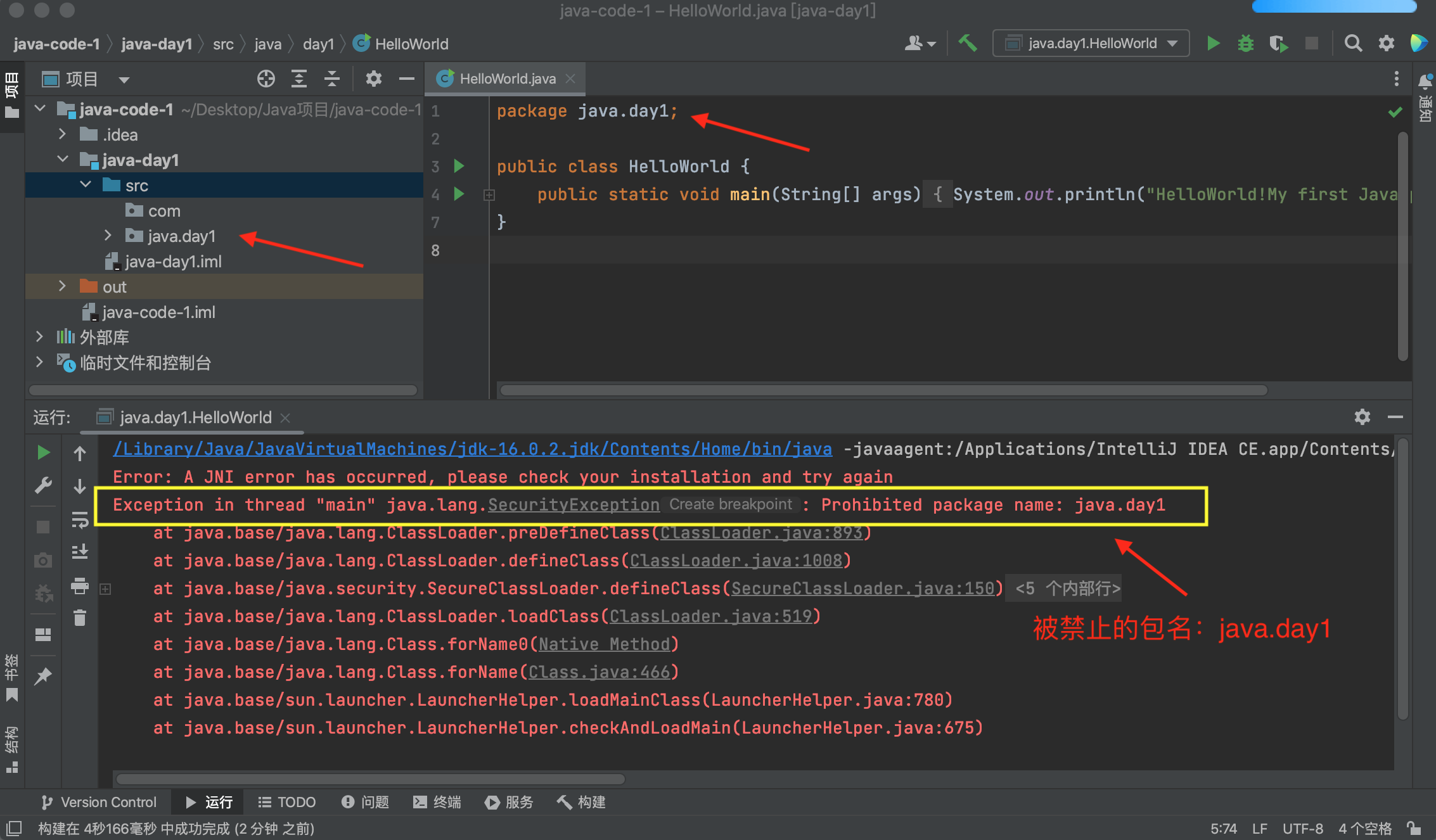Open Version Control tool window

tap(98, 802)
